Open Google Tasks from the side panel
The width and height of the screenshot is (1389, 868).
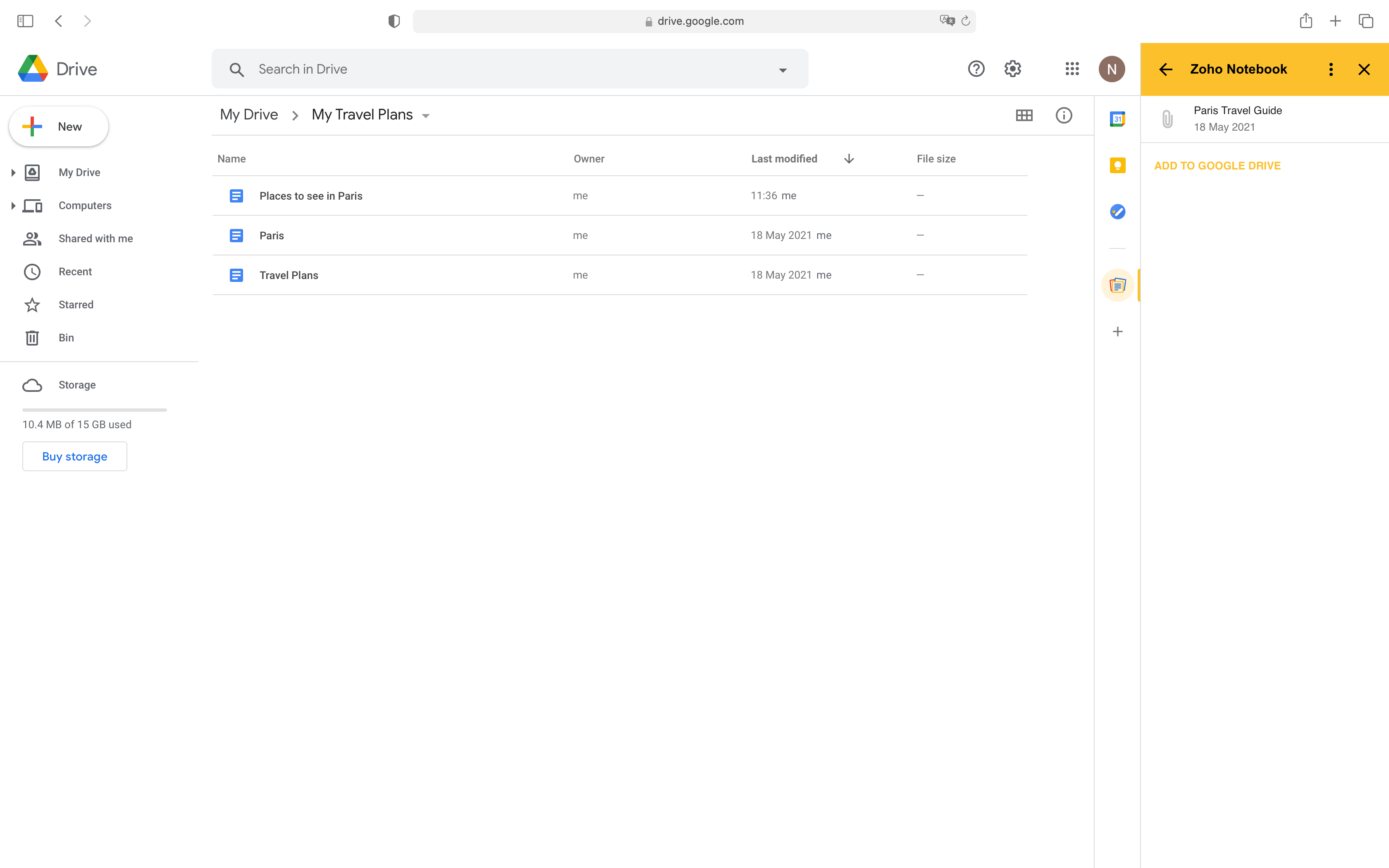[x=1117, y=211]
